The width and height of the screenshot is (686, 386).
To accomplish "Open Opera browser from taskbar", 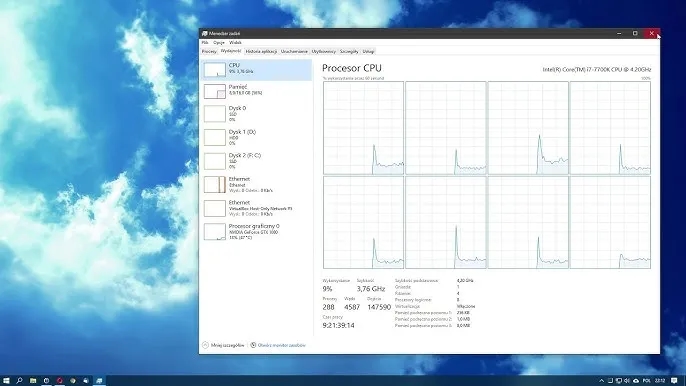I will pos(60,381).
